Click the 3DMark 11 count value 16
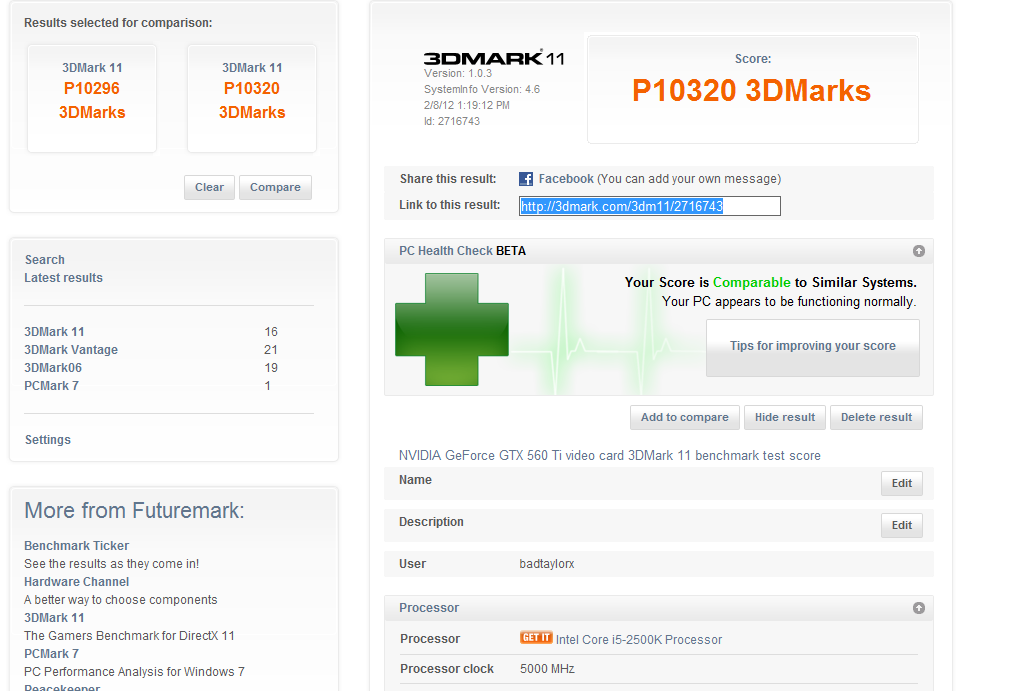1023x691 pixels. pos(271,332)
